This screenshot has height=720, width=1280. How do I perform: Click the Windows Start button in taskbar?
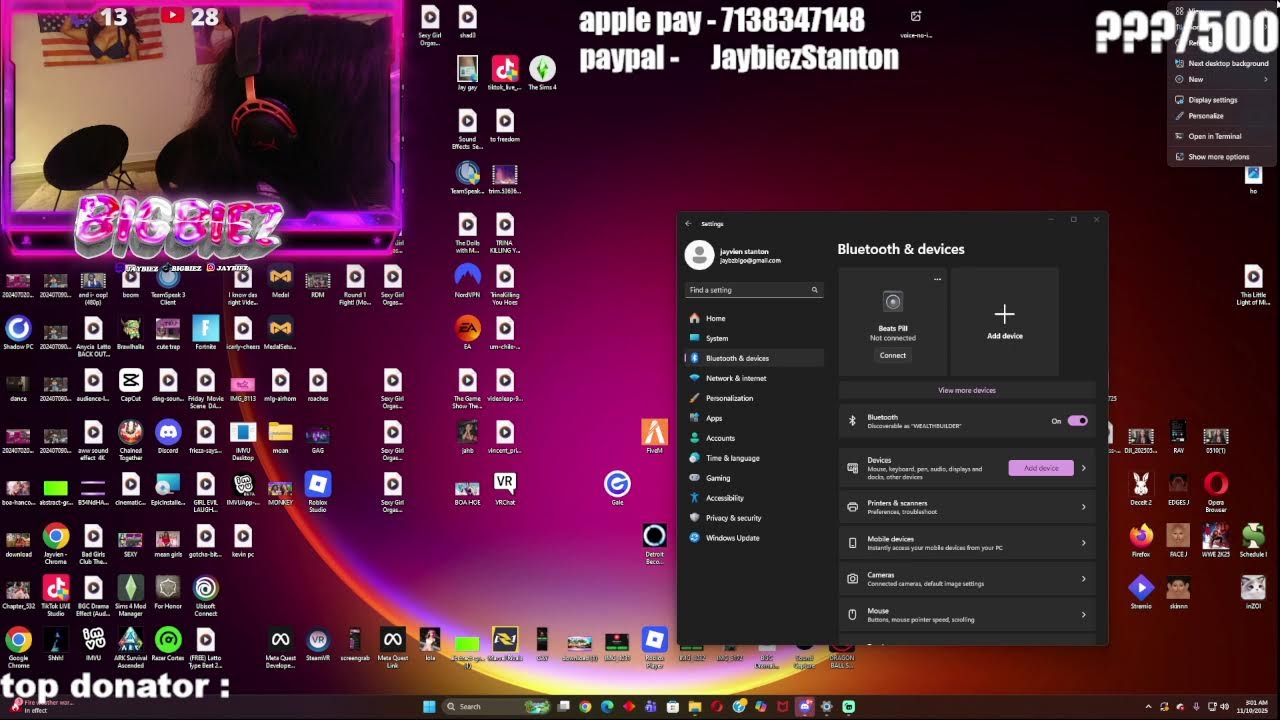click(429, 706)
